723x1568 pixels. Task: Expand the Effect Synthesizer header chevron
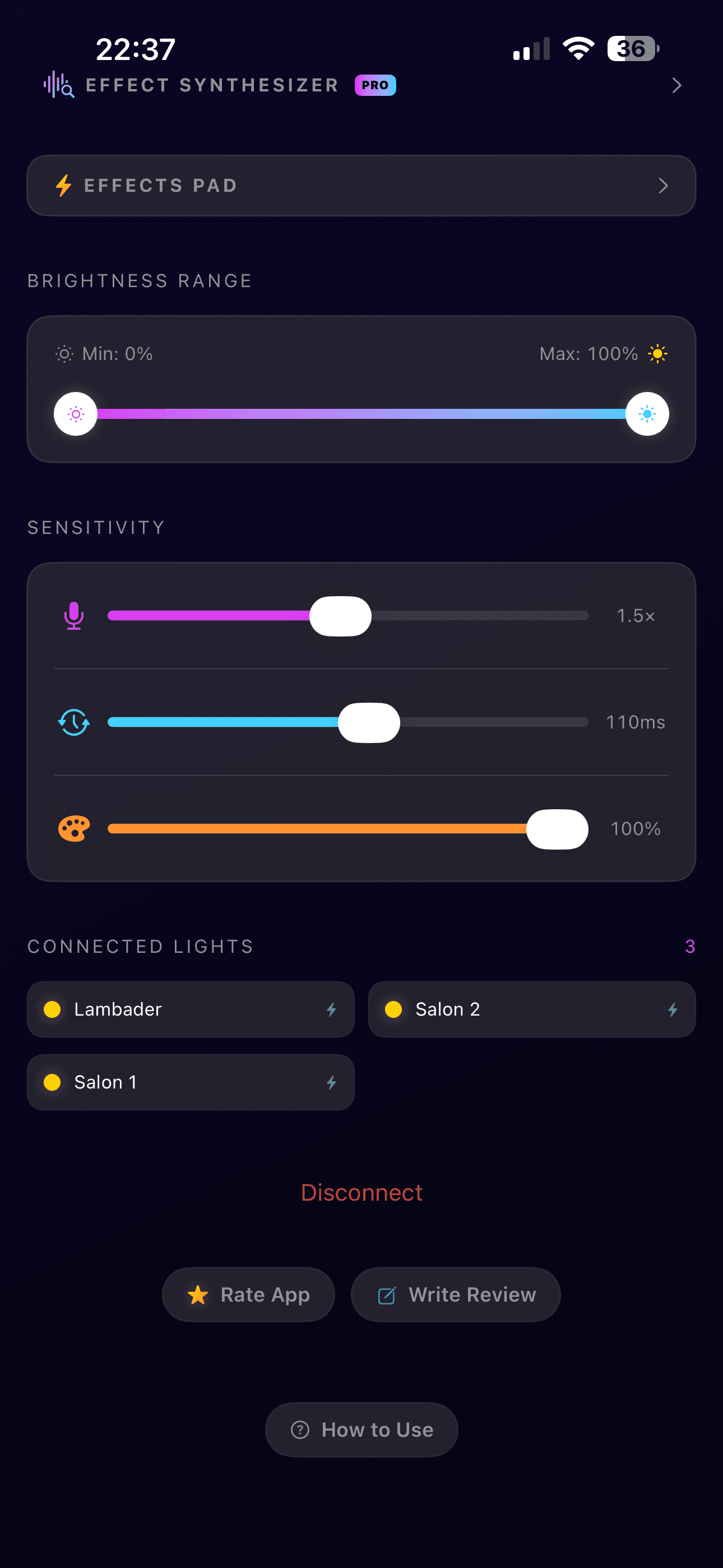[x=676, y=85]
